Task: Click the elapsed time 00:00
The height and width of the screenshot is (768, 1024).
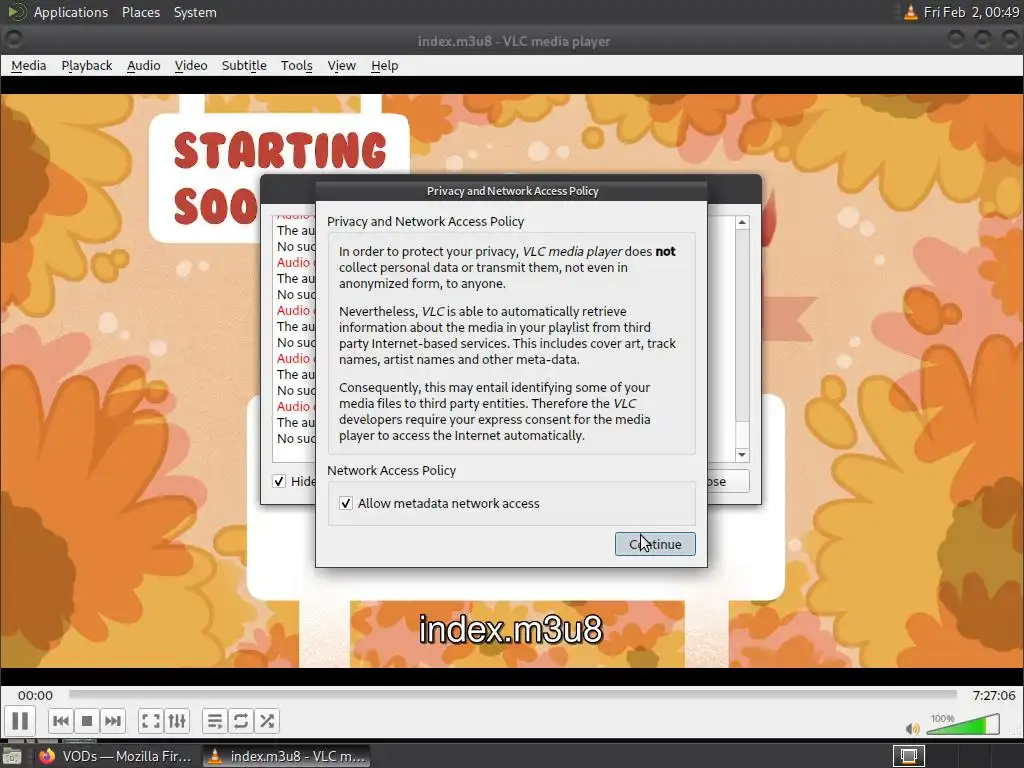Action: 35,696
